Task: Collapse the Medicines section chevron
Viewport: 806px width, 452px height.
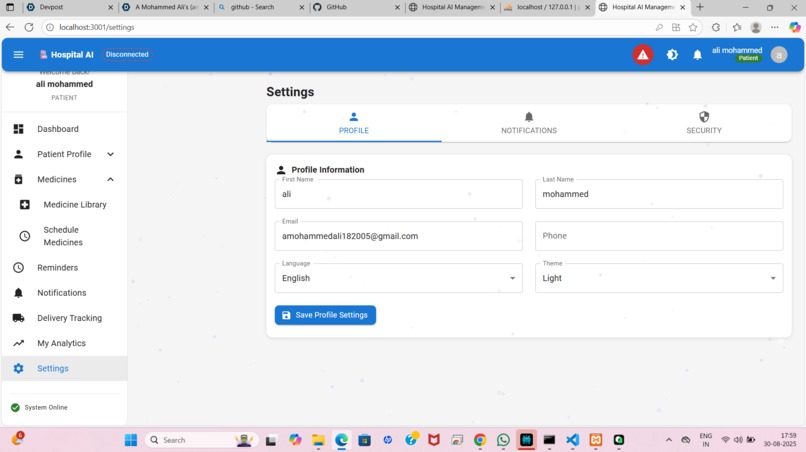Action: coord(111,179)
